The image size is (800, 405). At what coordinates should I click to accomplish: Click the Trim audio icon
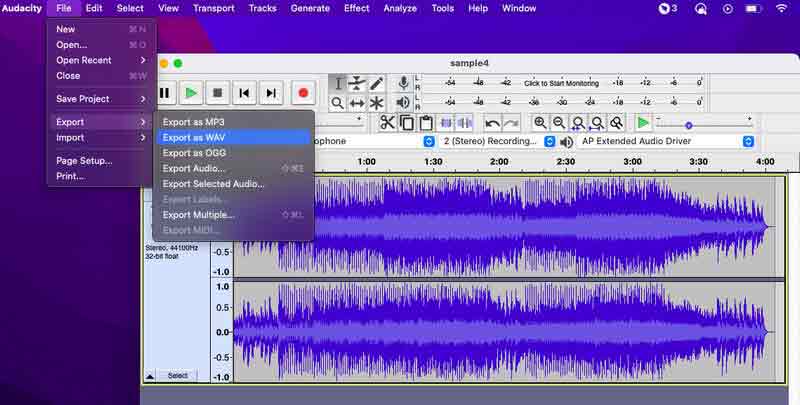point(446,123)
